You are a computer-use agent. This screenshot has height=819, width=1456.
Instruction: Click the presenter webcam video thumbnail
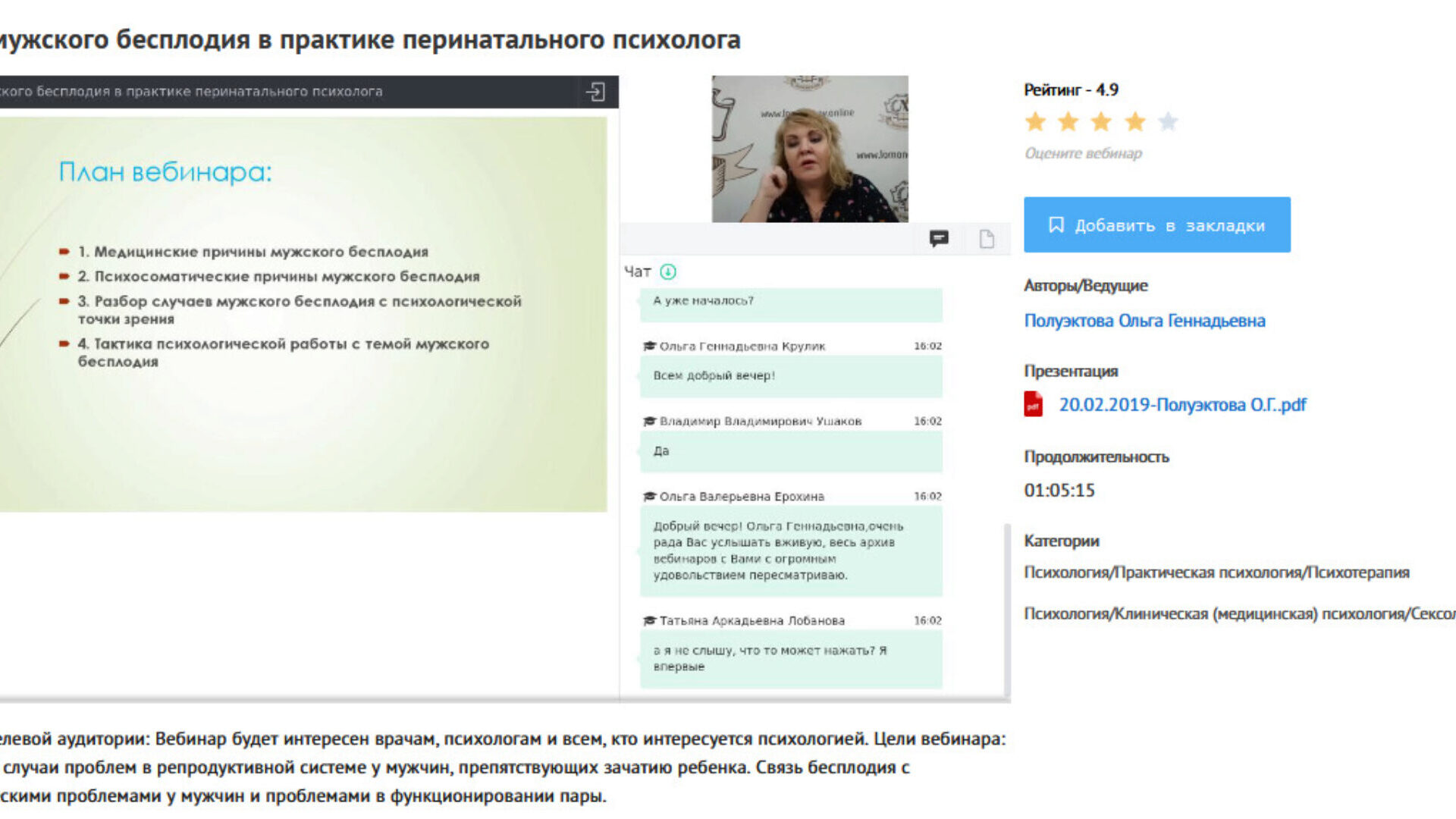tap(809, 149)
